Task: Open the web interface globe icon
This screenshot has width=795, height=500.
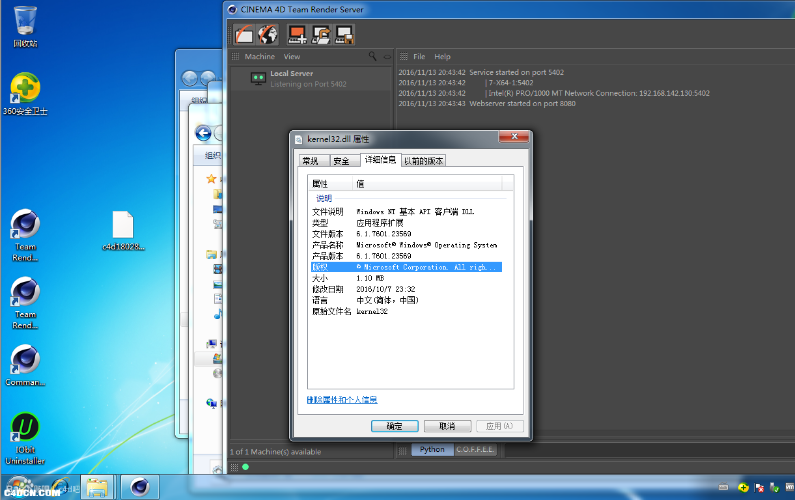Action: tap(267, 34)
